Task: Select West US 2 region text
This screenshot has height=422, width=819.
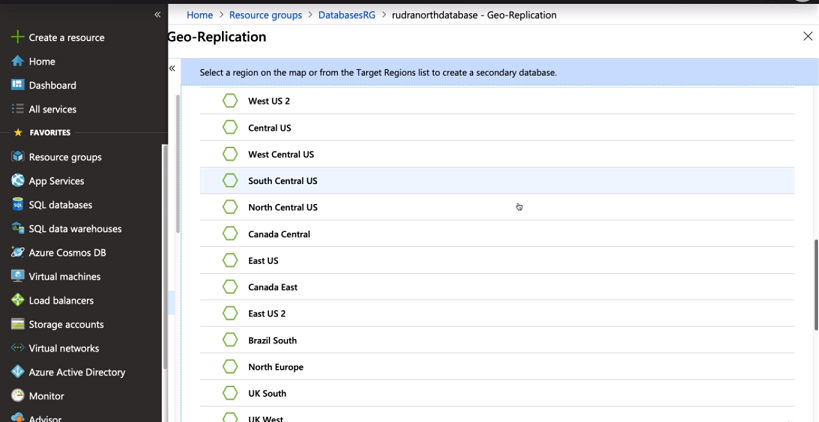Action: point(269,101)
